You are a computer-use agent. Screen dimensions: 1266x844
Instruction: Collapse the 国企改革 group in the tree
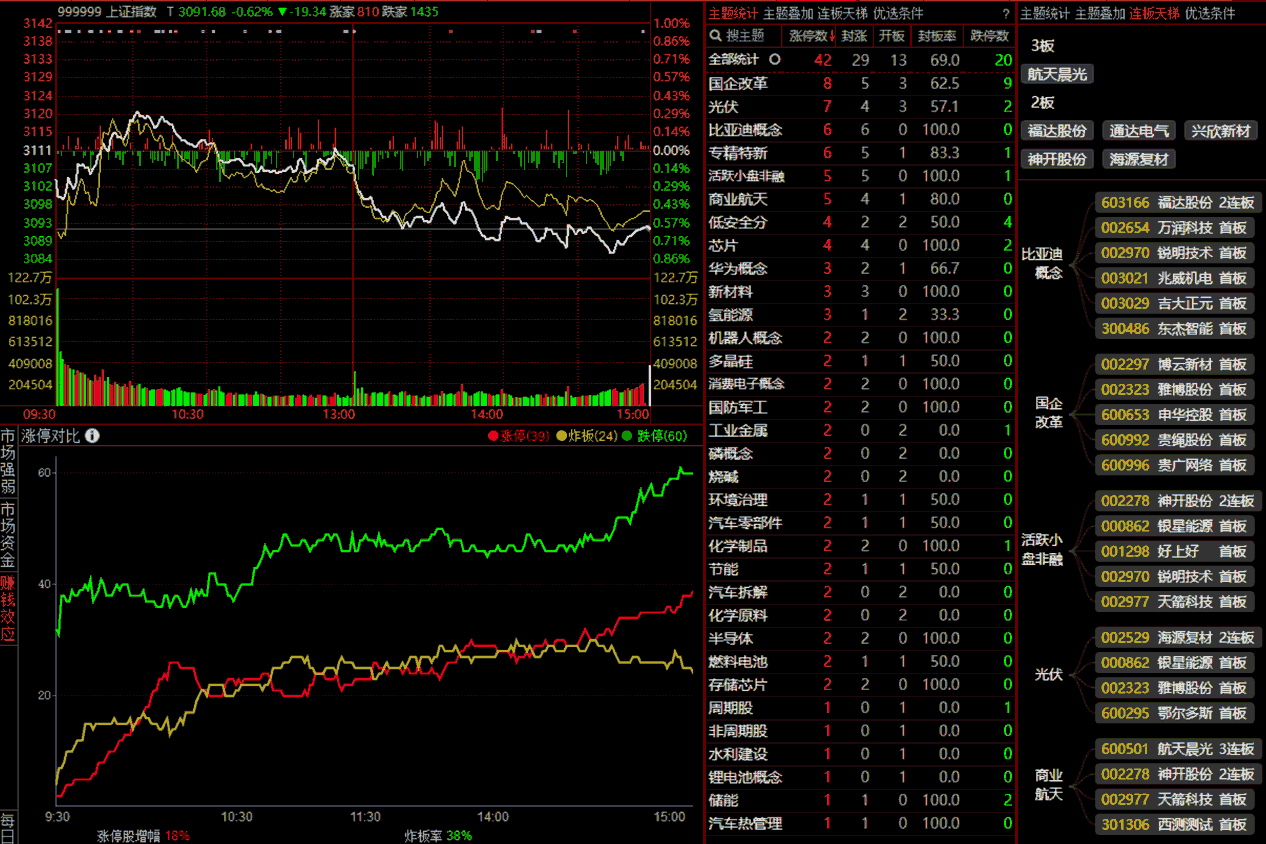click(x=1048, y=412)
